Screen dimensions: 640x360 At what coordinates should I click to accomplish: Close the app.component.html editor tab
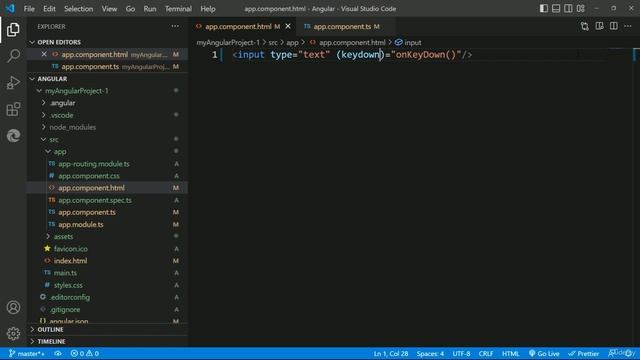click(x=288, y=26)
